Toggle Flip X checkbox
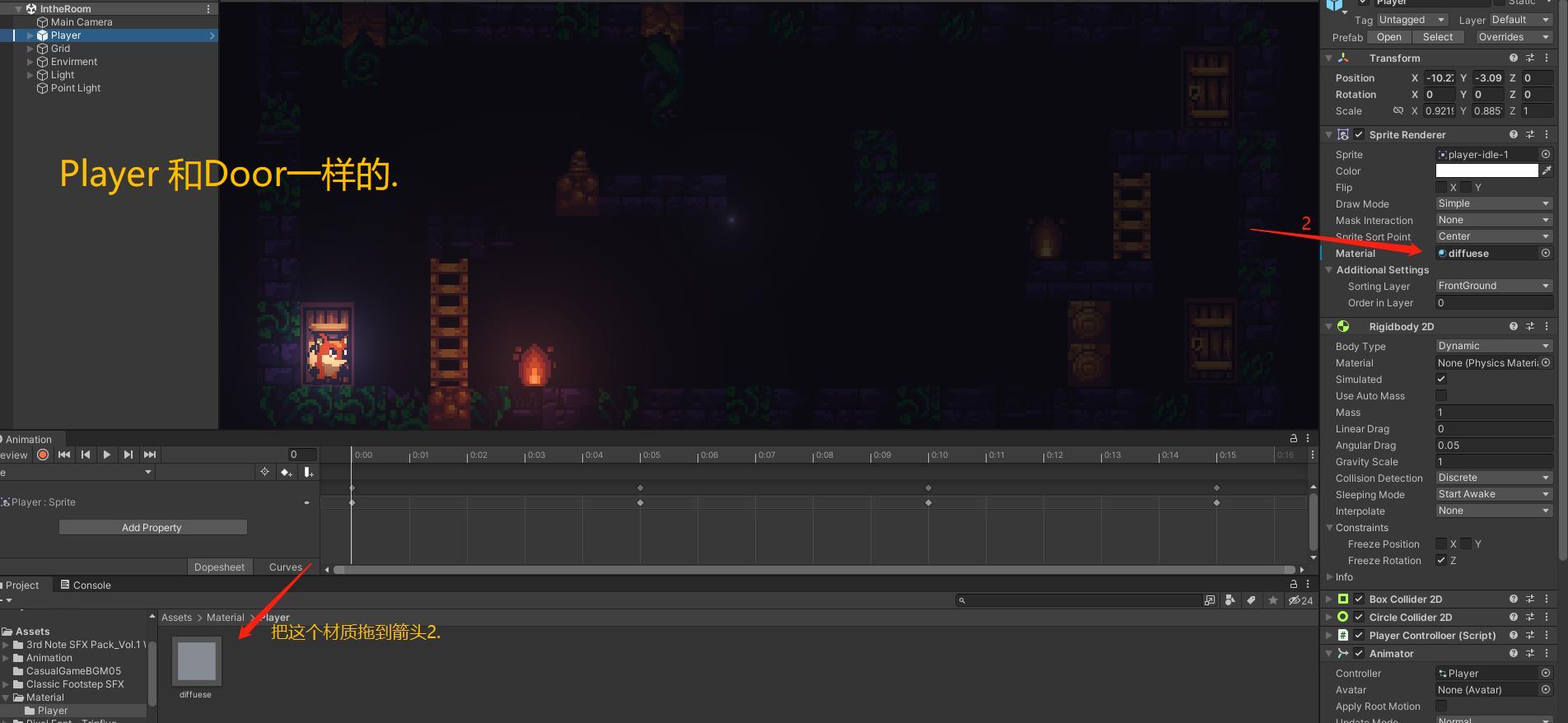 (x=1441, y=187)
